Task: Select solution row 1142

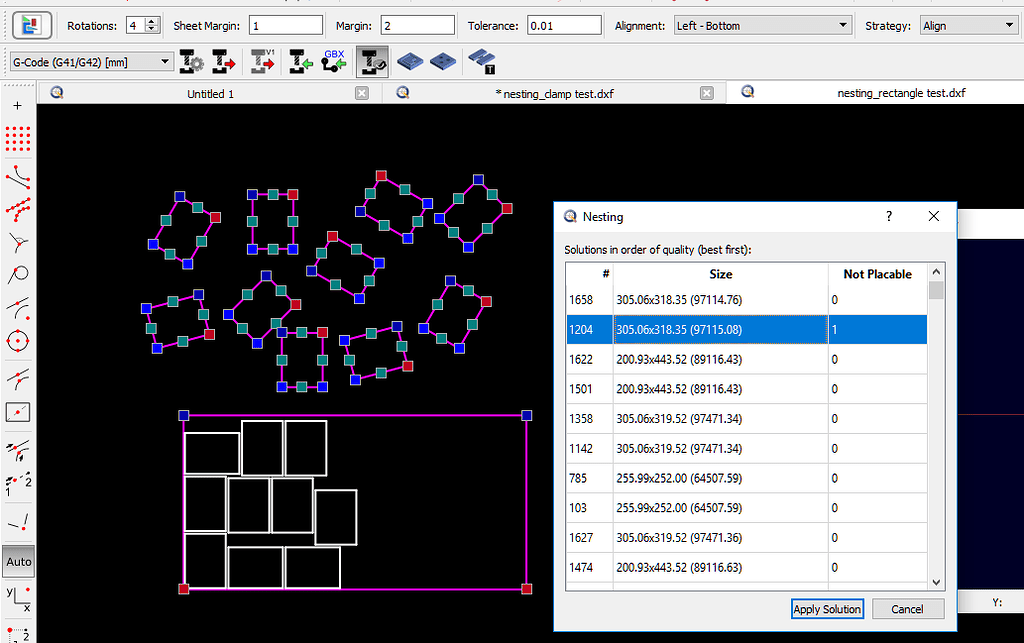Action: click(746, 448)
